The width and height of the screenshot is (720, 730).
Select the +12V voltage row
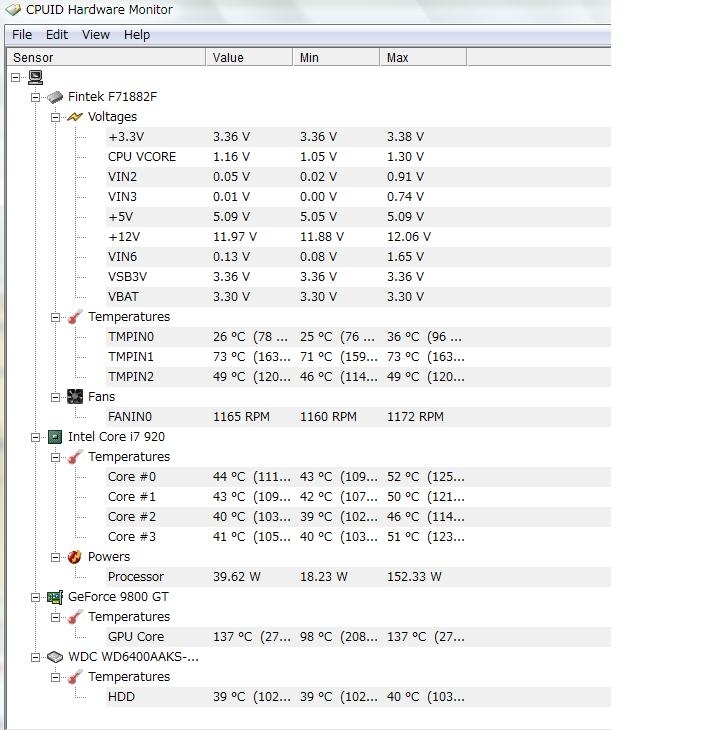(x=358, y=237)
